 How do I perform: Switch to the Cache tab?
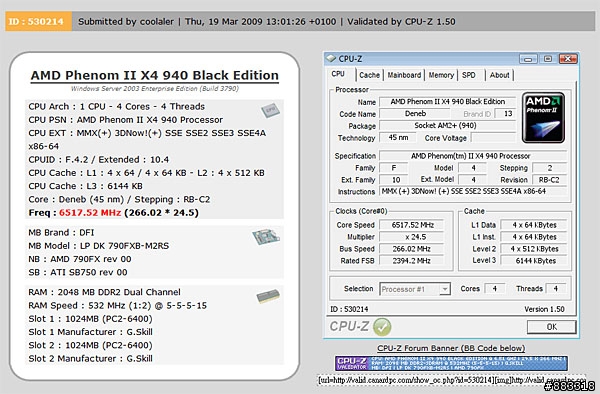[369, 75]
